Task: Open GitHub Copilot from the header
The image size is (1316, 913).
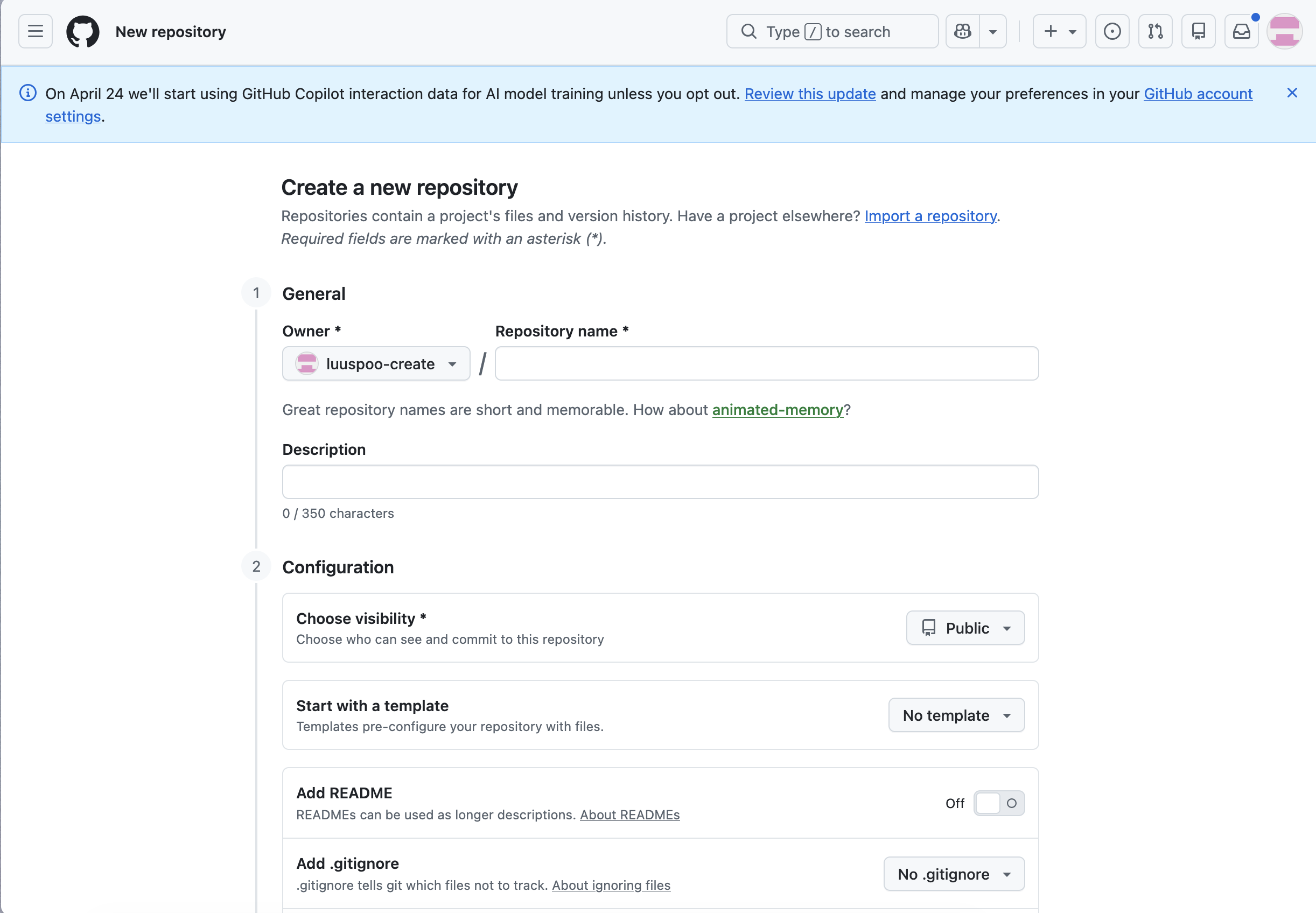Action: (x=963, y=31)
